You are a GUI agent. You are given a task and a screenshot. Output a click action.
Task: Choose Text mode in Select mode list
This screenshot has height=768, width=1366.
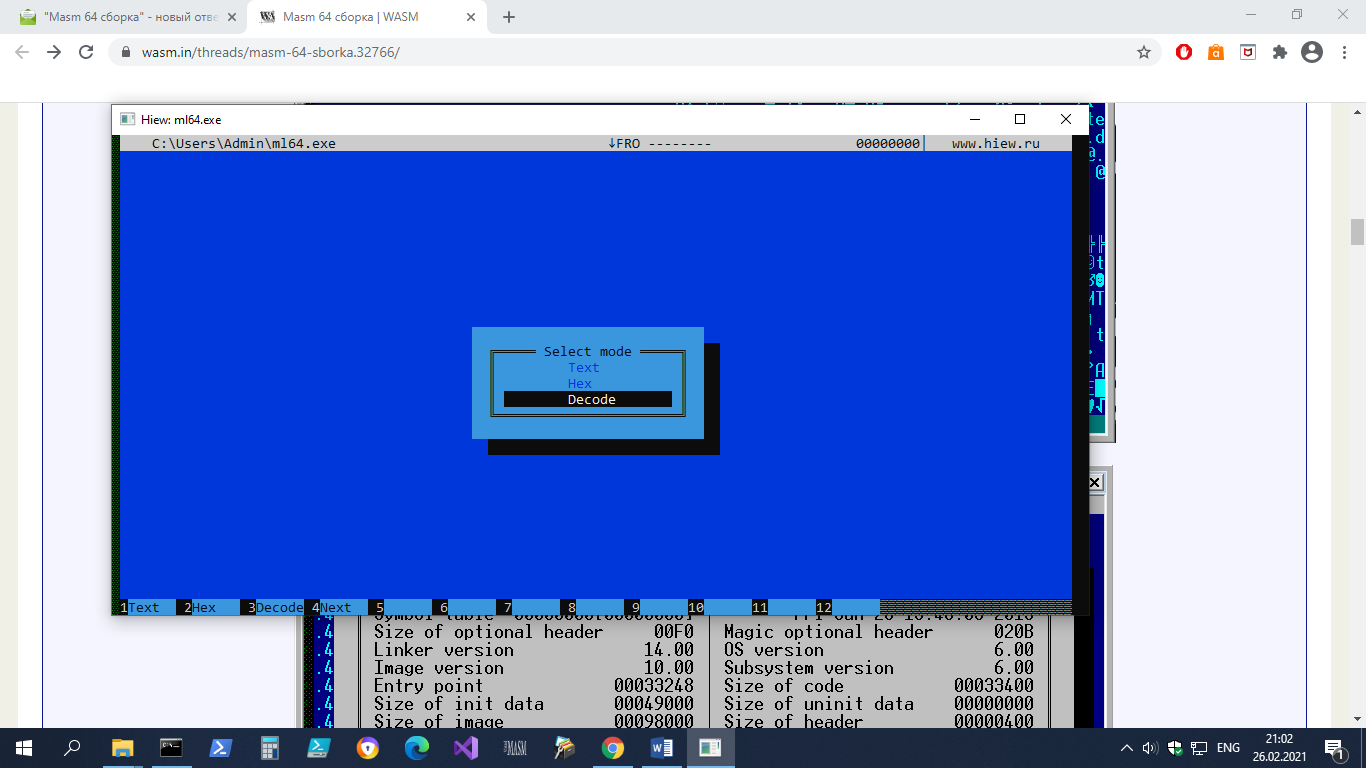point(584,368)
